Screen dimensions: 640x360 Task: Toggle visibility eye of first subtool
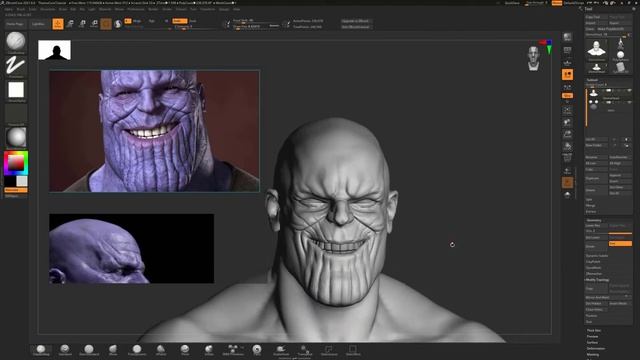pyautogui.click(x=629, y=91)
